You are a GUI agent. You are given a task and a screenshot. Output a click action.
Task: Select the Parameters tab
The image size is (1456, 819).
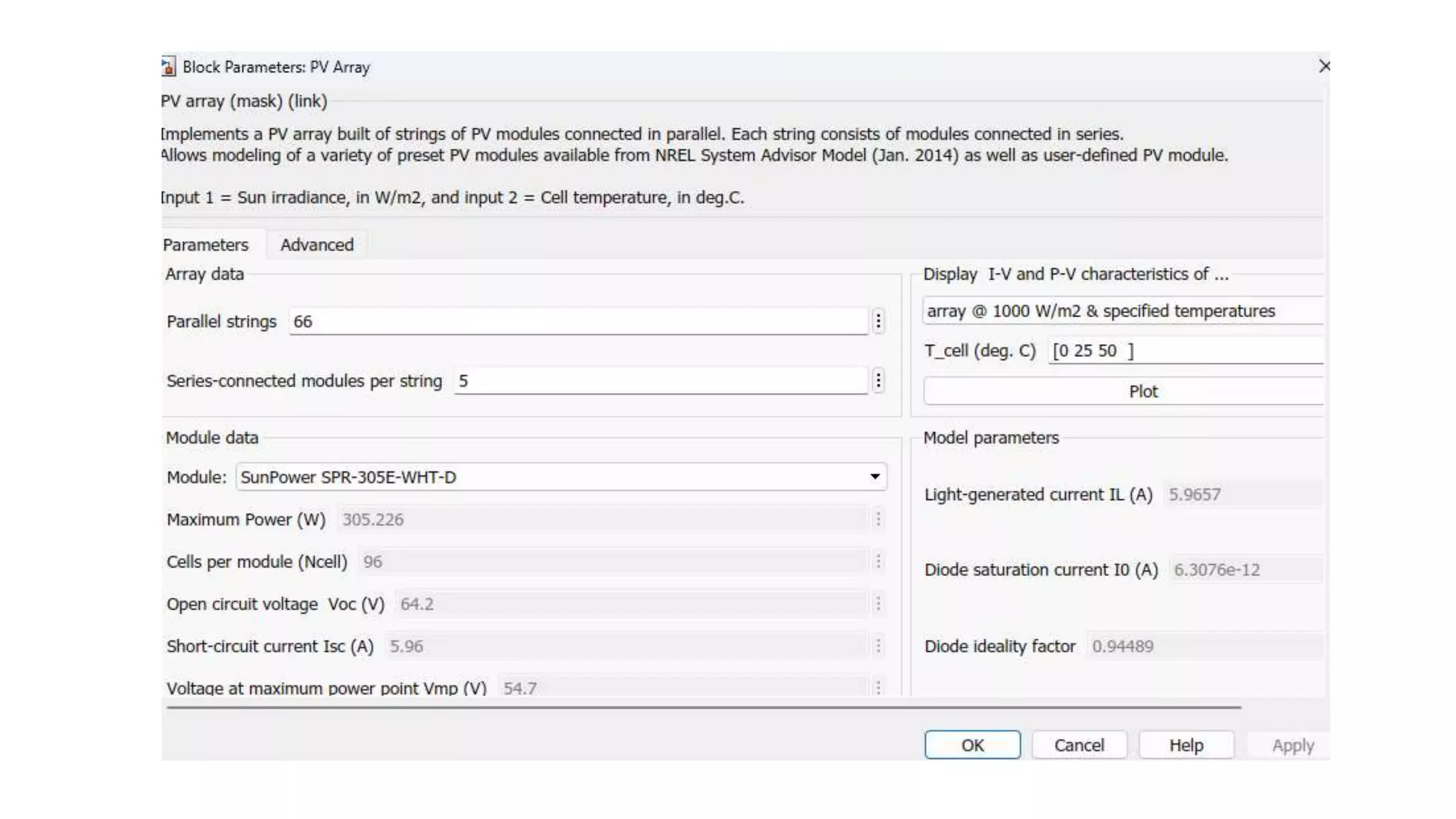click(x=205, y=245)
